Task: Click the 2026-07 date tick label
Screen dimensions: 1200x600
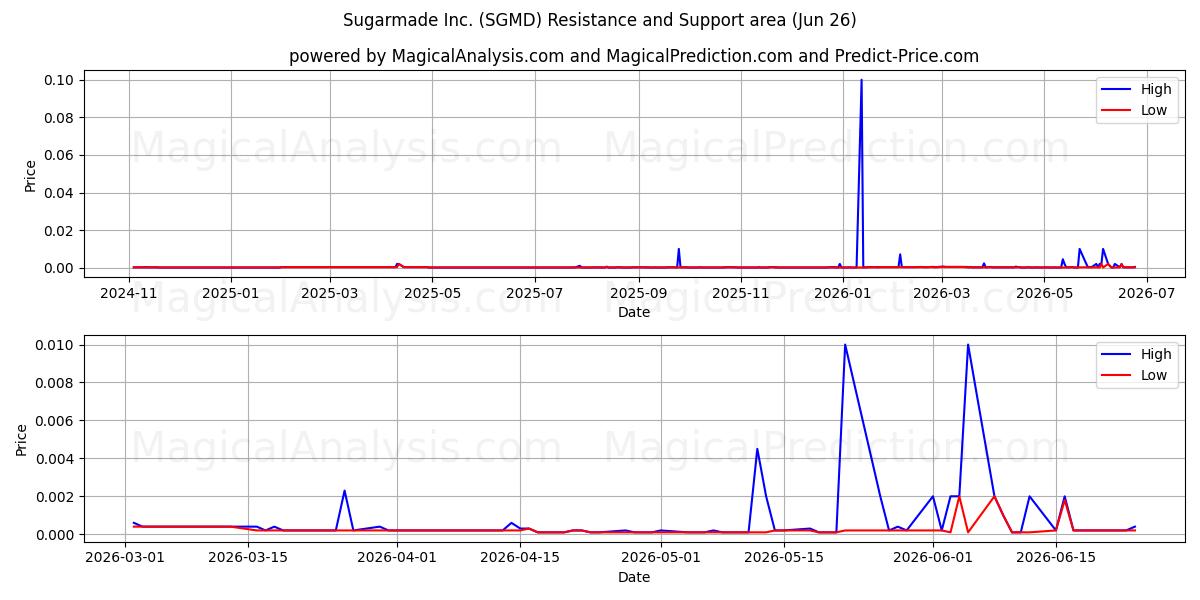Action: (x=1145, y=293)
